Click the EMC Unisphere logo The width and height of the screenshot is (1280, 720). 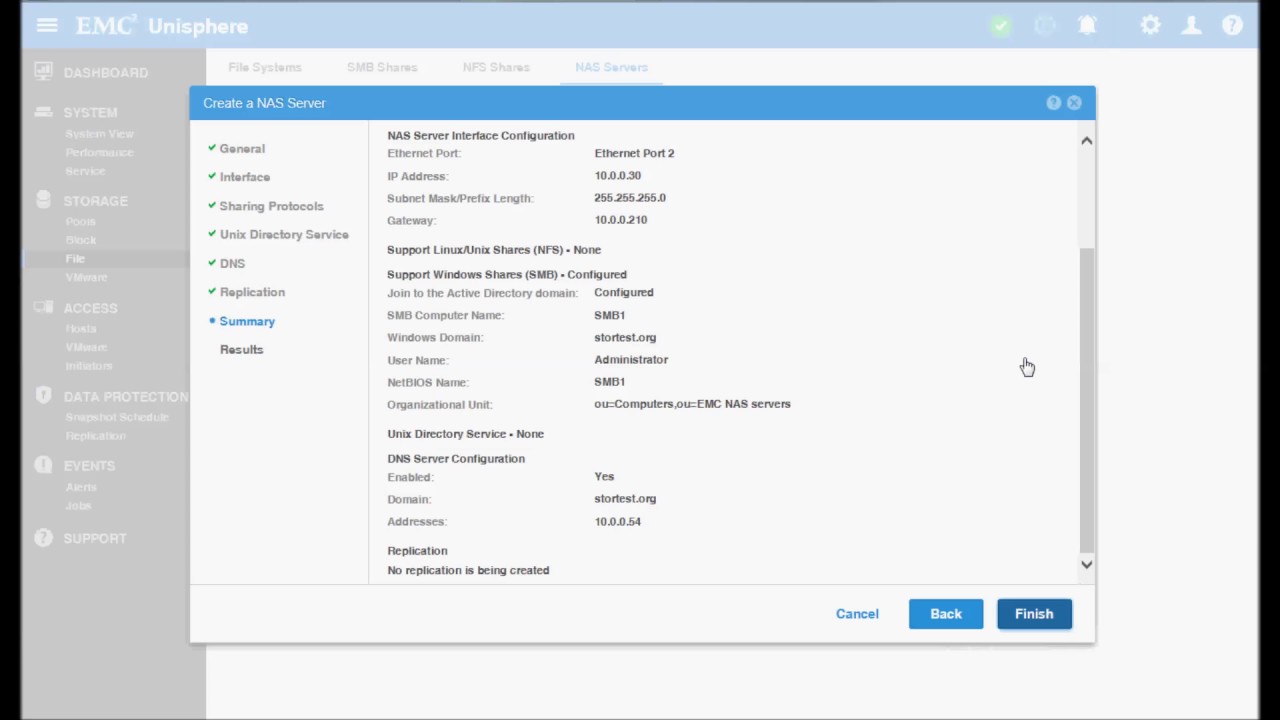tap(162, 26)
